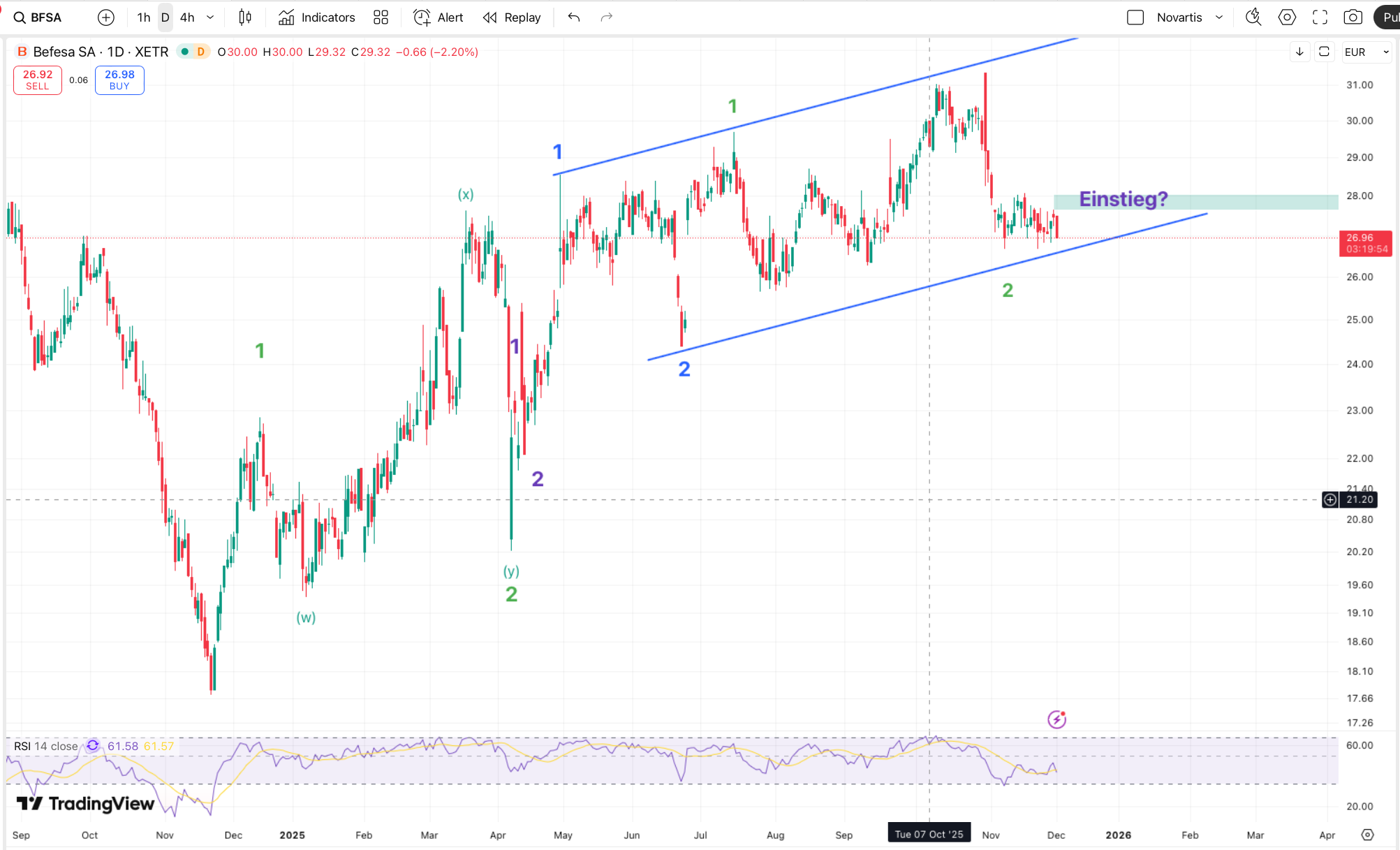This screenshot has height=850, width=1400.
Task: Toggle the auto-scale button next to EUR
Action: (x=1324, y=52)
